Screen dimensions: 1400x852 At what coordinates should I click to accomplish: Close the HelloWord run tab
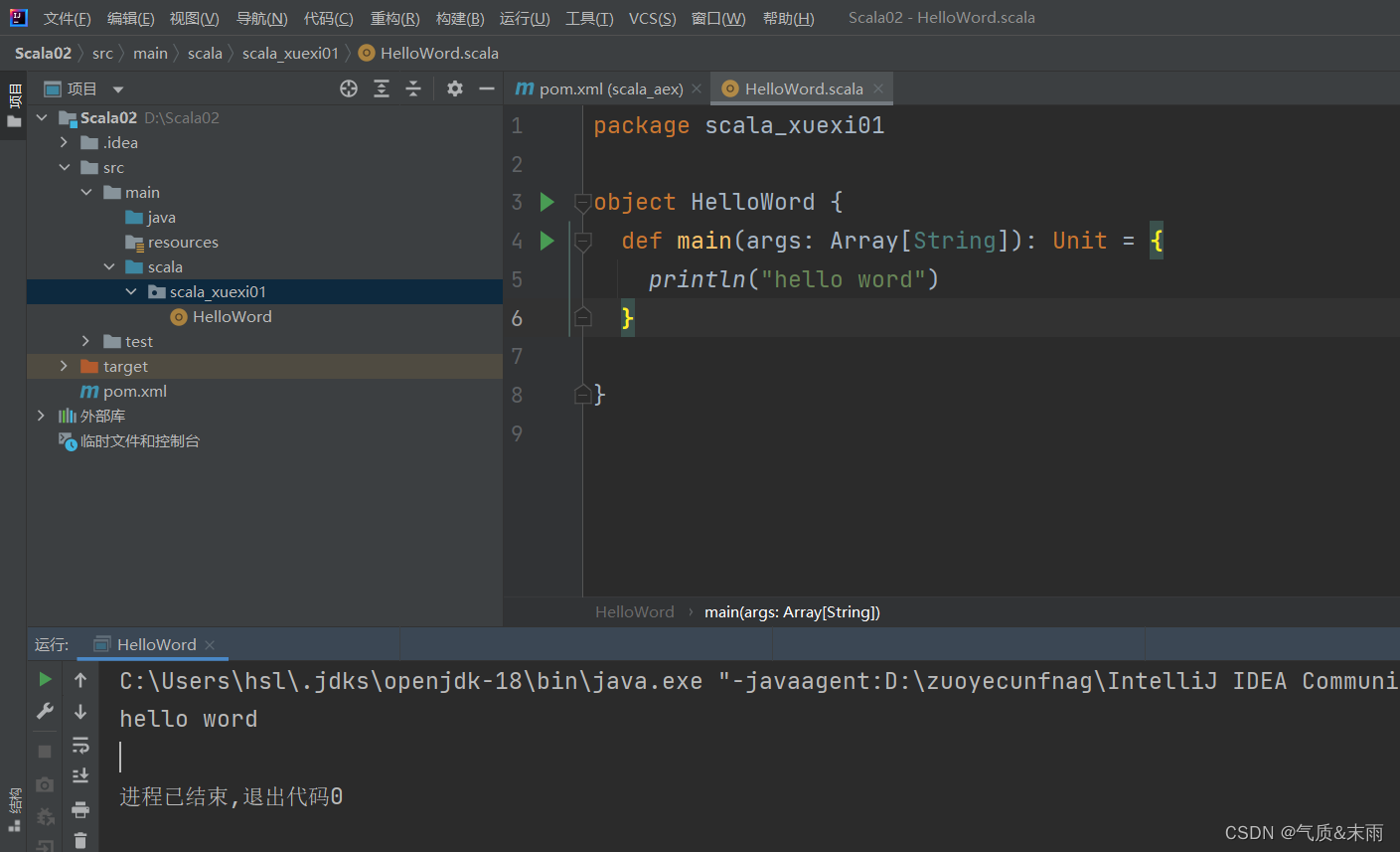pyautogui.click(x=210, y=644)
